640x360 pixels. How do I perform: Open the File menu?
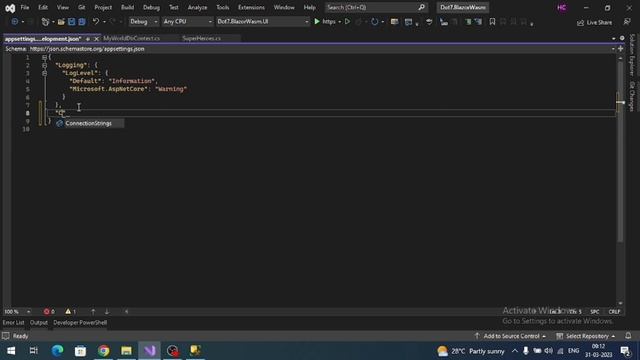click(24, 7)
